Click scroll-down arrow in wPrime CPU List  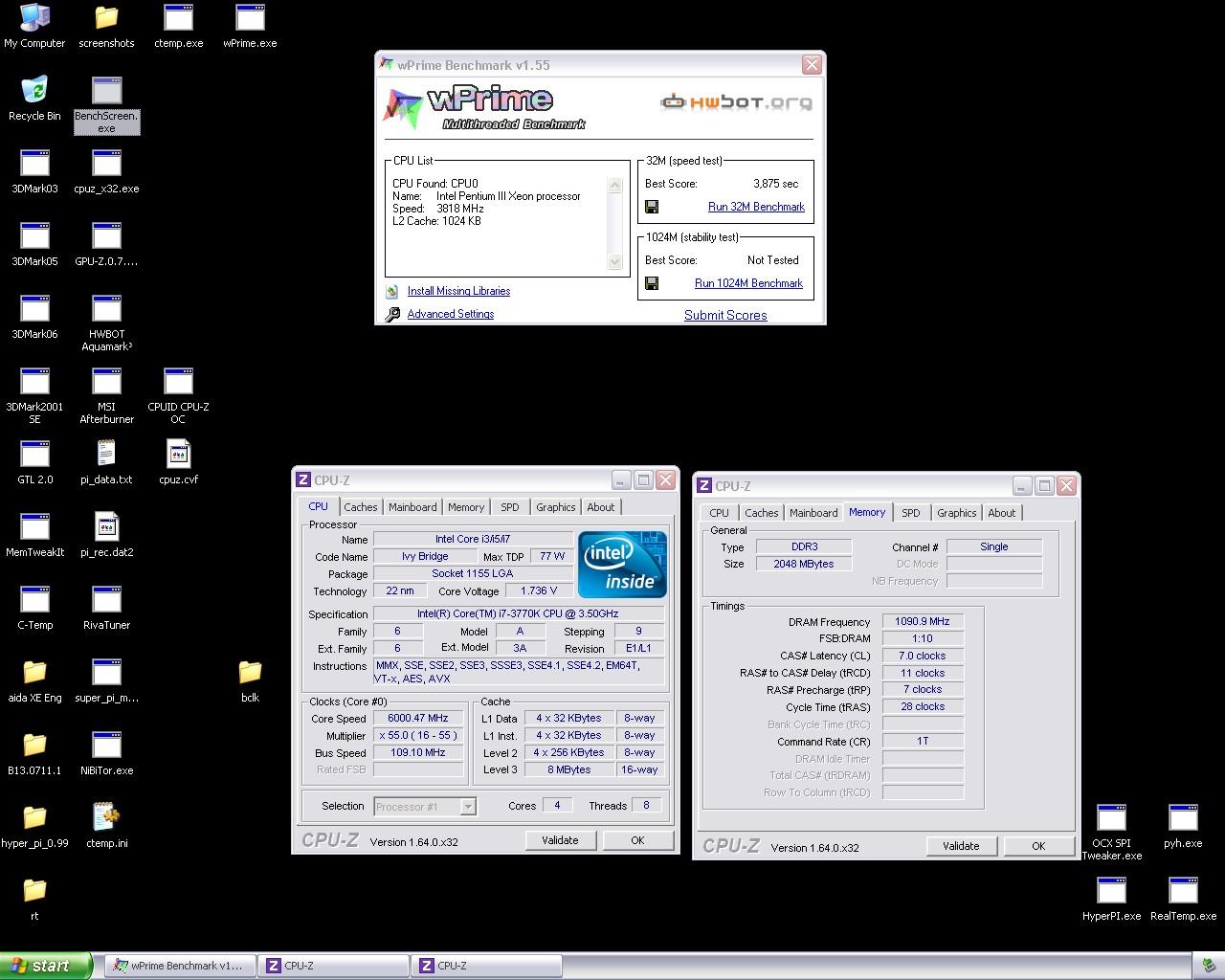pos(615,261)
